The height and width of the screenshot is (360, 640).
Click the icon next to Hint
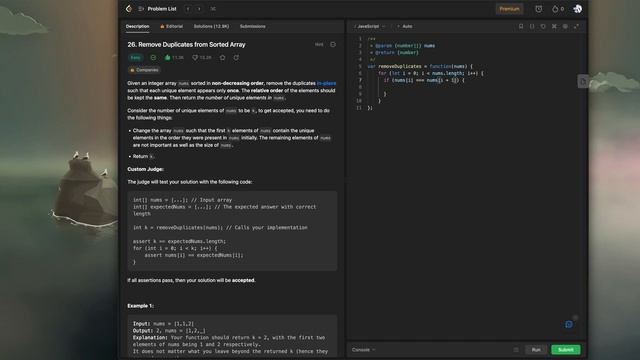[333, 44]
